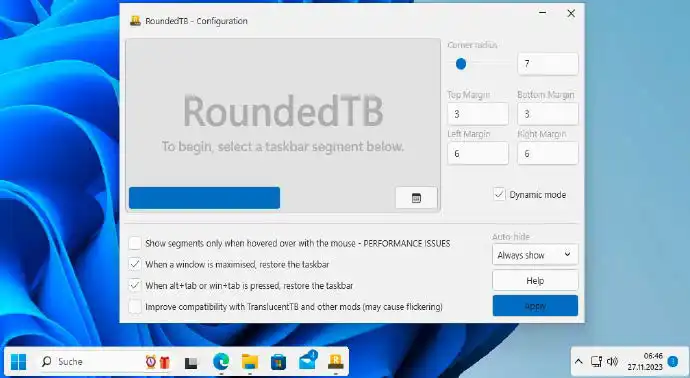Open the Mail app from the taskbar
The width and height of the screenshot is (690, 378).
(308, 361)
